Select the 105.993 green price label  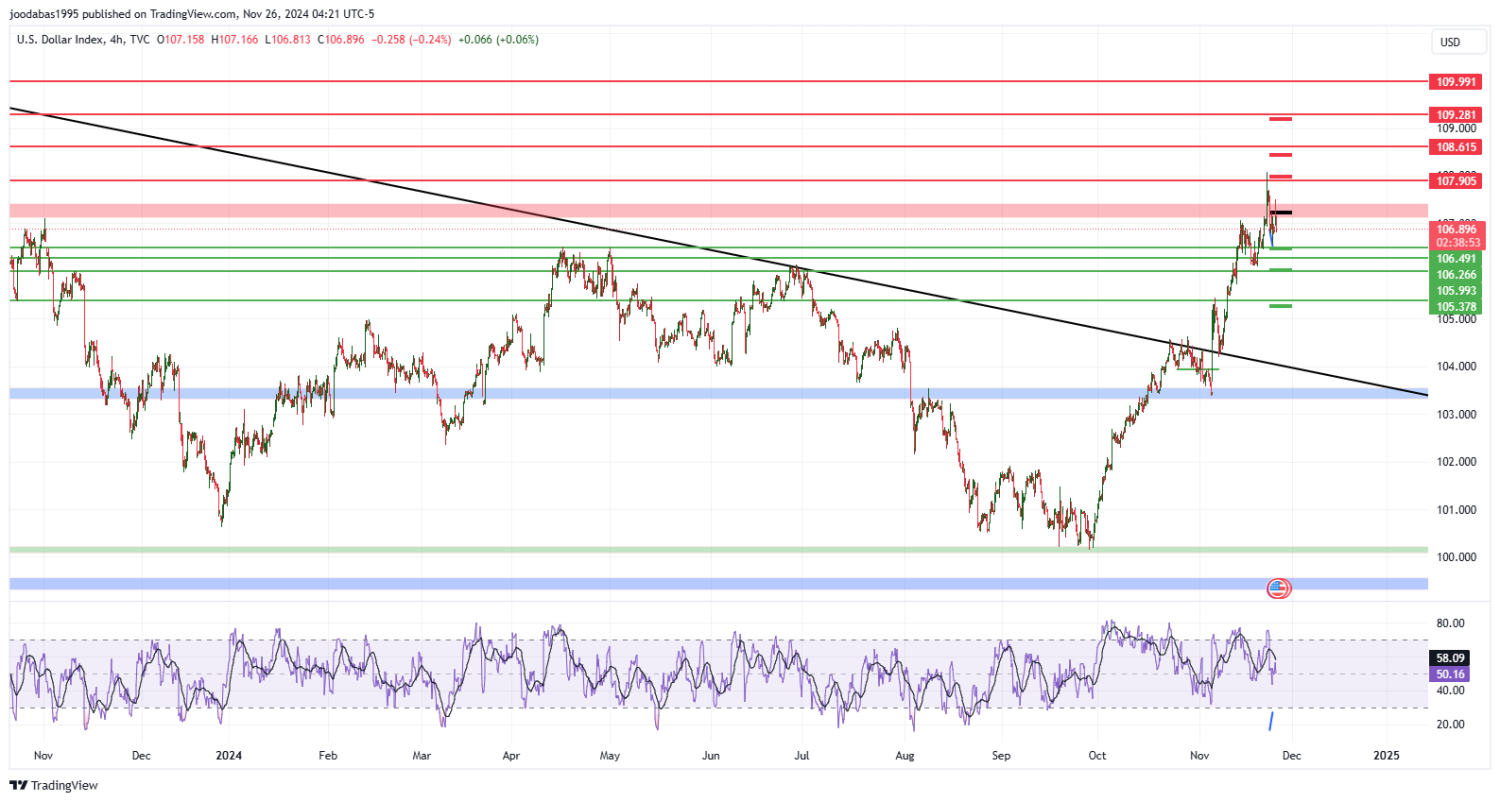click(x=1456, y=290)
